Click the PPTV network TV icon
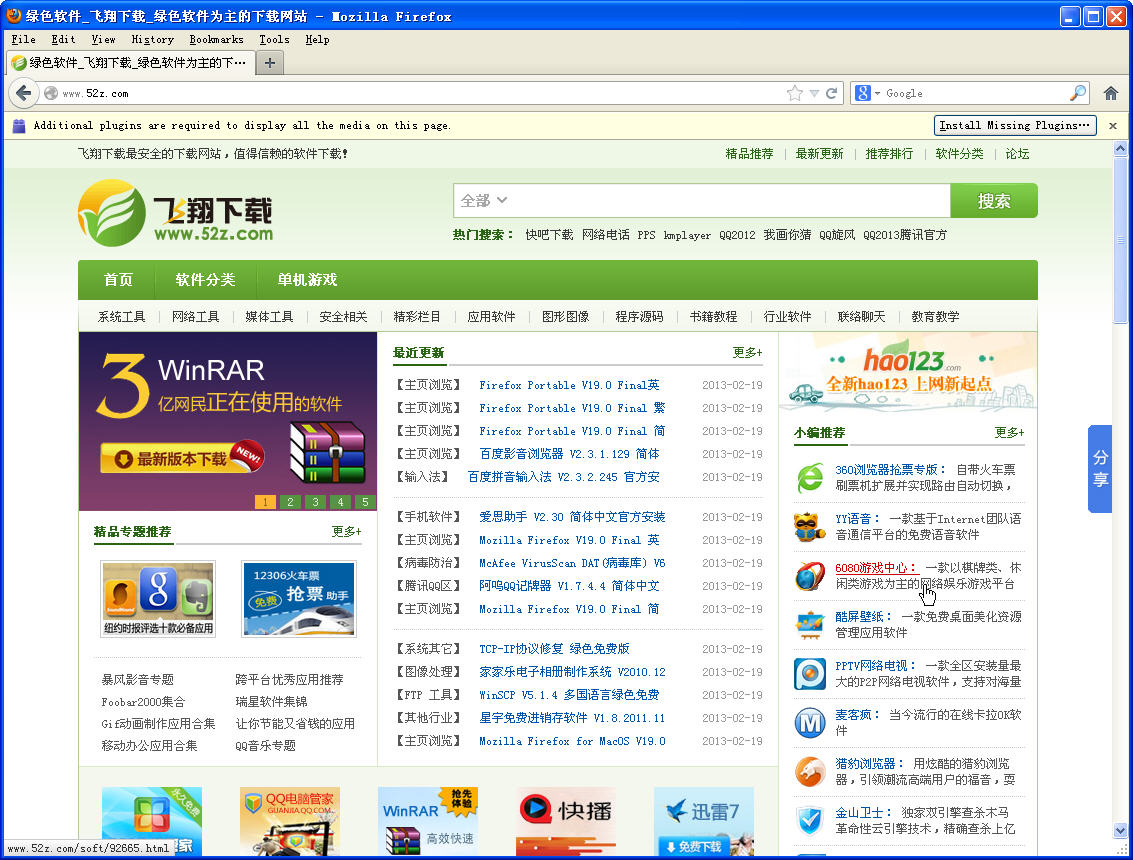The width and height of the screenshot is (1133, 860). (x=809, y=673)
